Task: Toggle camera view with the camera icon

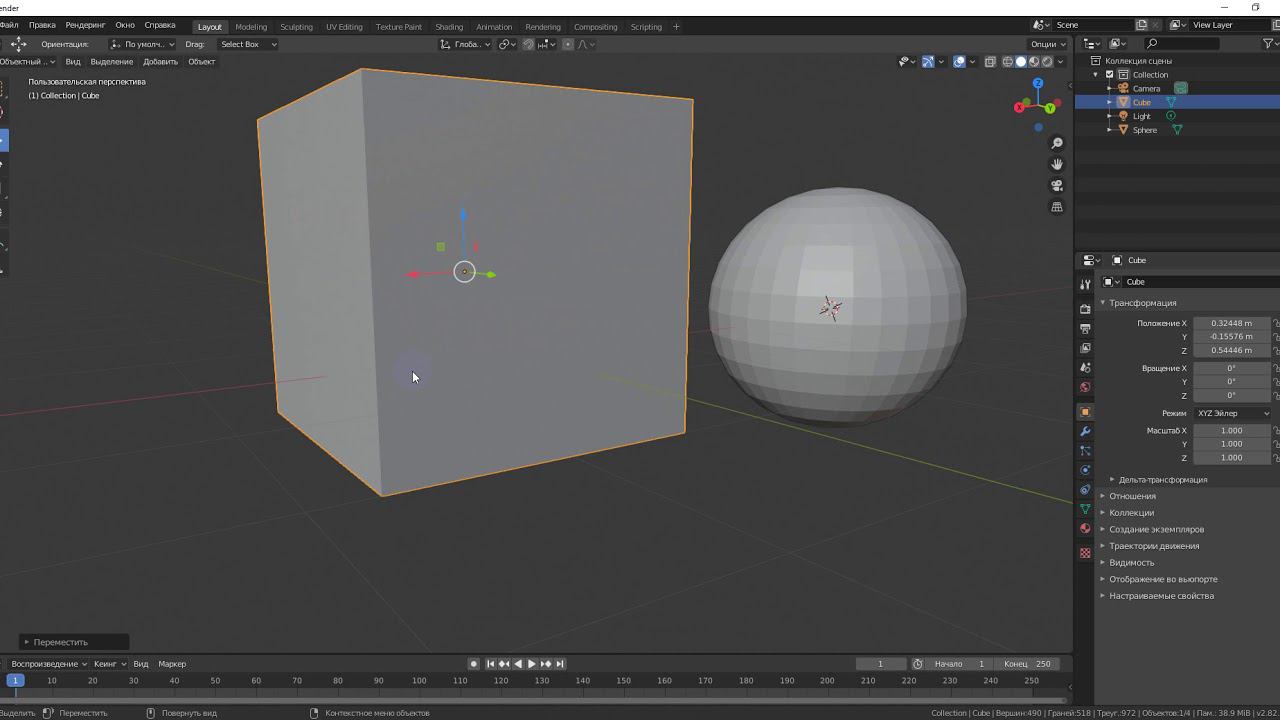Action: 1057,186
